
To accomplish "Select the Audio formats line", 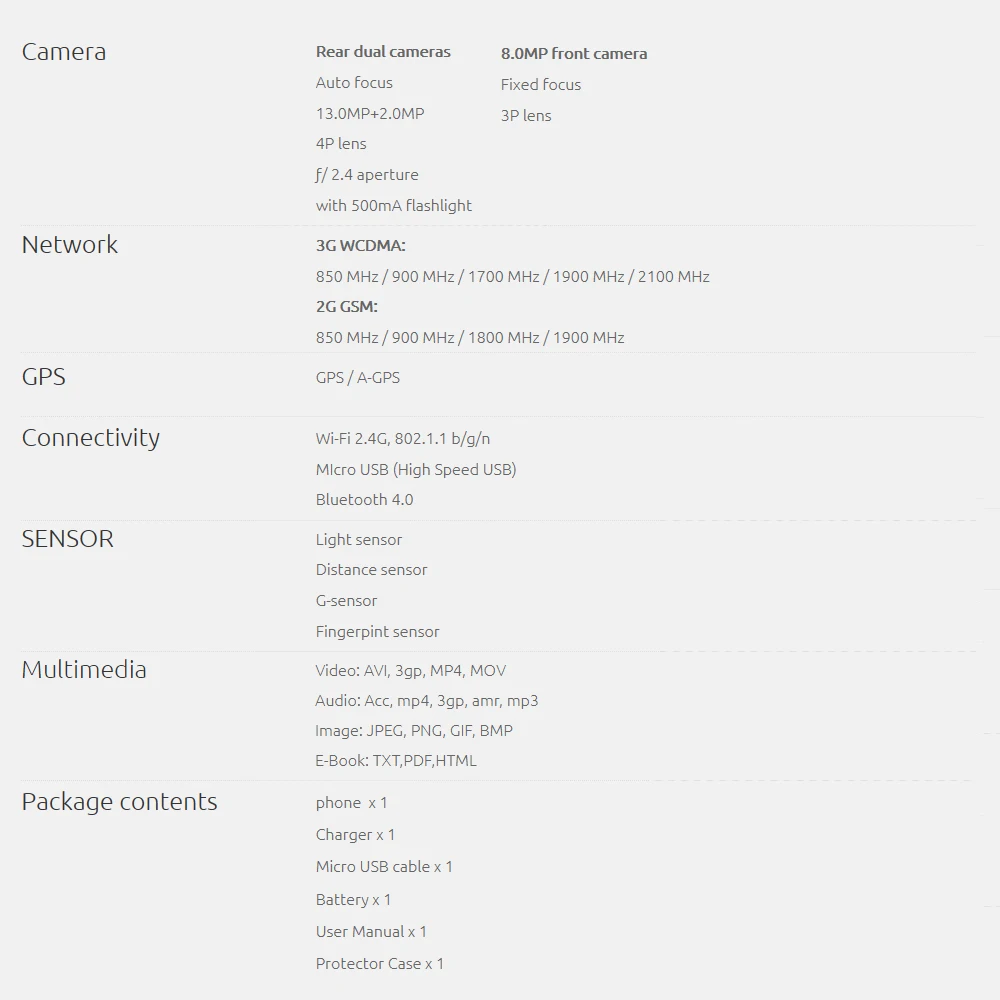I will [427, 701].
